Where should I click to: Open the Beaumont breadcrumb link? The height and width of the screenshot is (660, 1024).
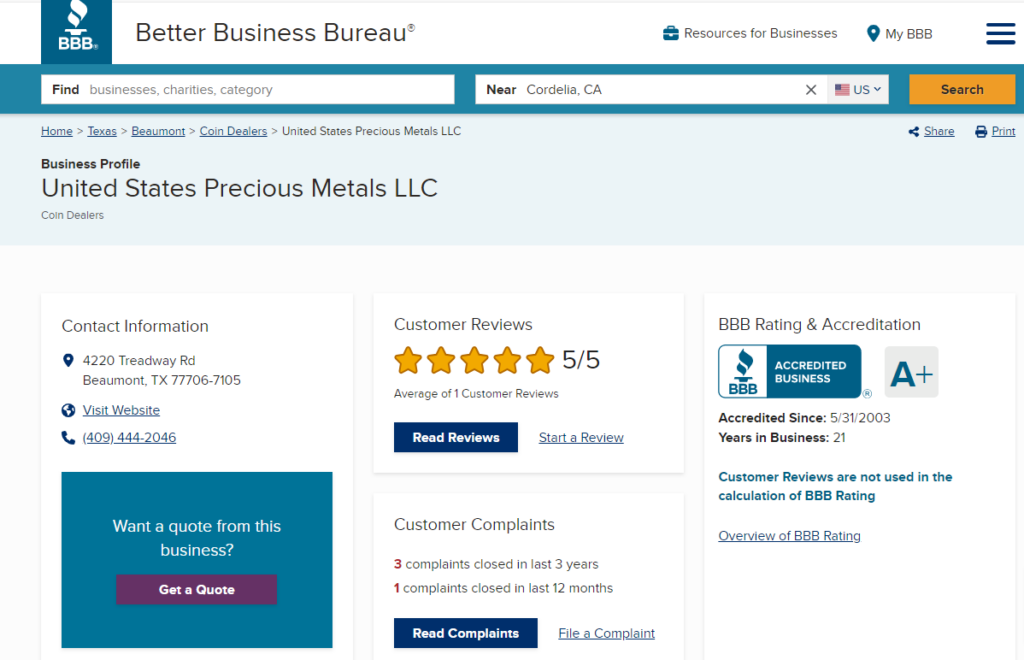(x=158, y=131)
